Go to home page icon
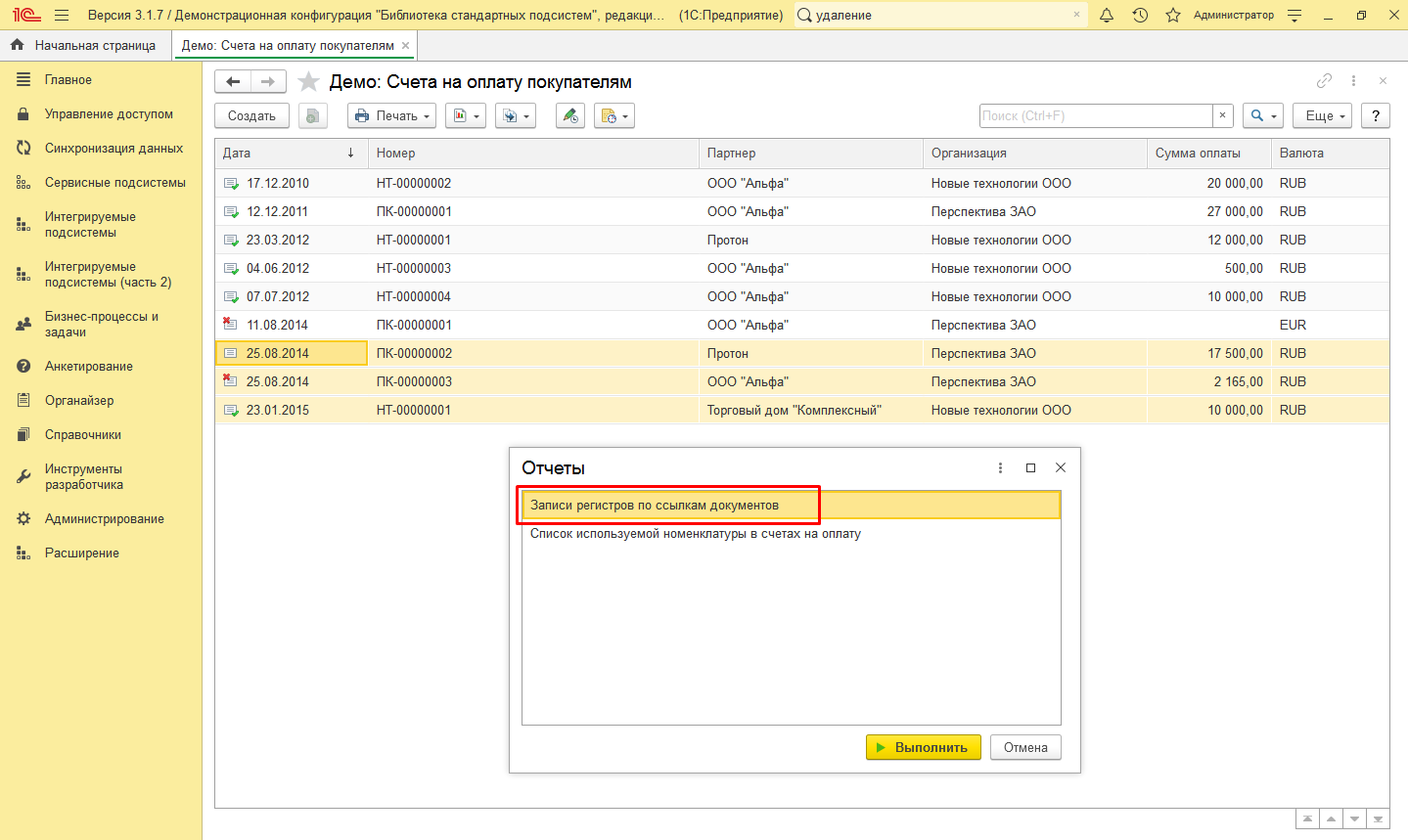This screenshot has width=1408, height=840. pyautogui.click(x=17, y=45)
